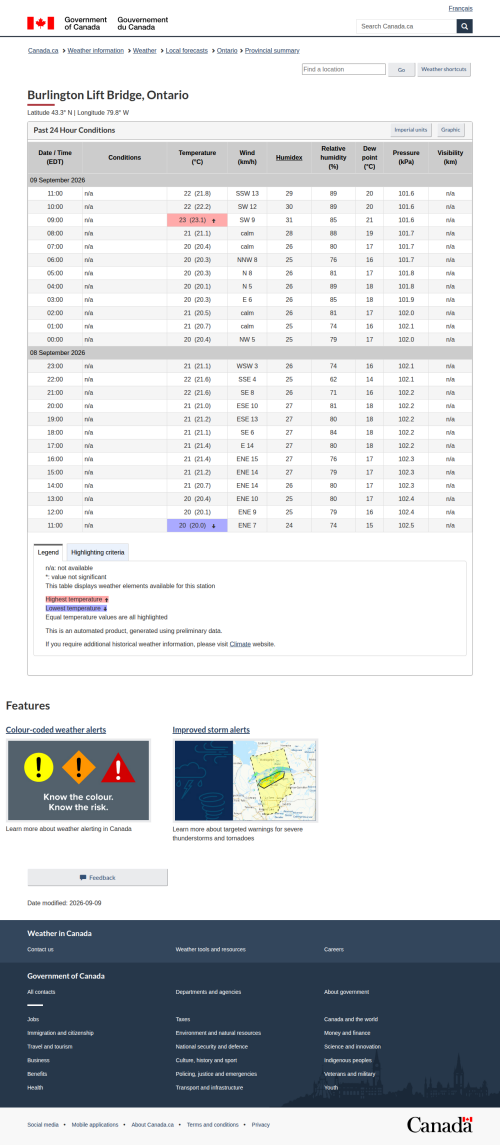
Task: Open Terms and conditions link
Action: pyautogui.click(x=212, y=1125)
